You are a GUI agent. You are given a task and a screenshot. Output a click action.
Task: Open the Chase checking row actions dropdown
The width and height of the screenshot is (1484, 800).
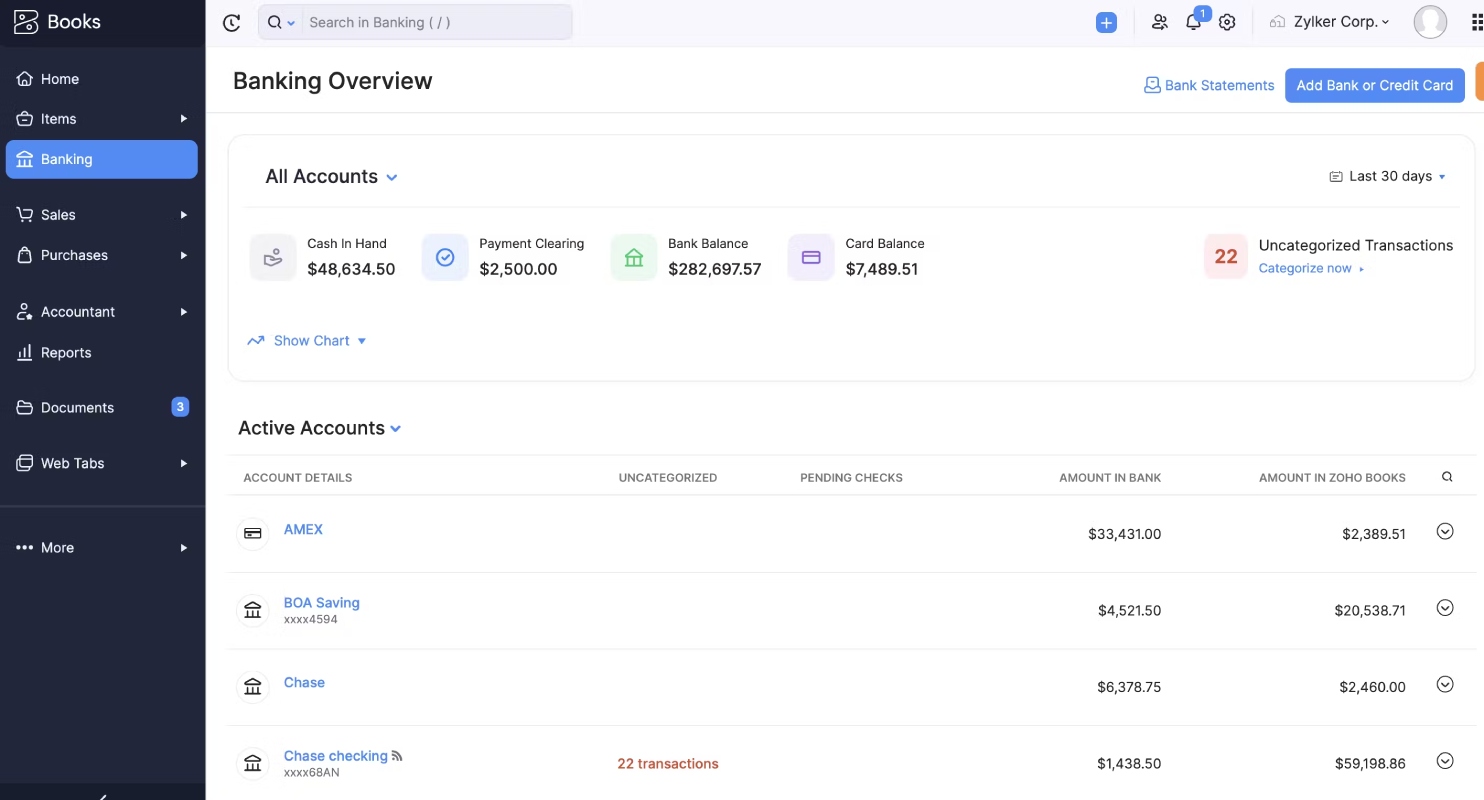pyautogui.click(x=1445, y=761)
